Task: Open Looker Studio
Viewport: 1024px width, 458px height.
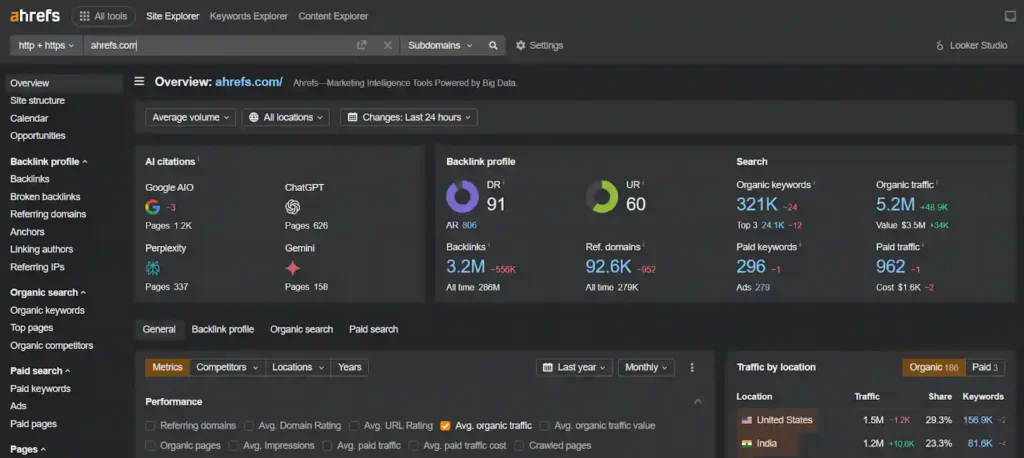Action: [x=972, y=46]
